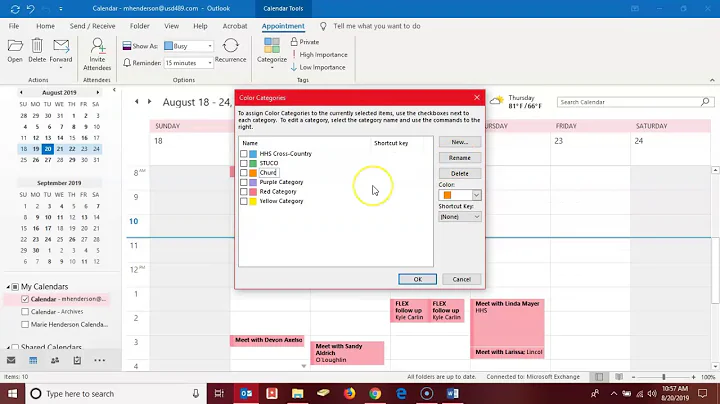
Task: Uncheck the Calendar - mhenderson calendar
Action: pyautogui.click(x=25, y=299)
